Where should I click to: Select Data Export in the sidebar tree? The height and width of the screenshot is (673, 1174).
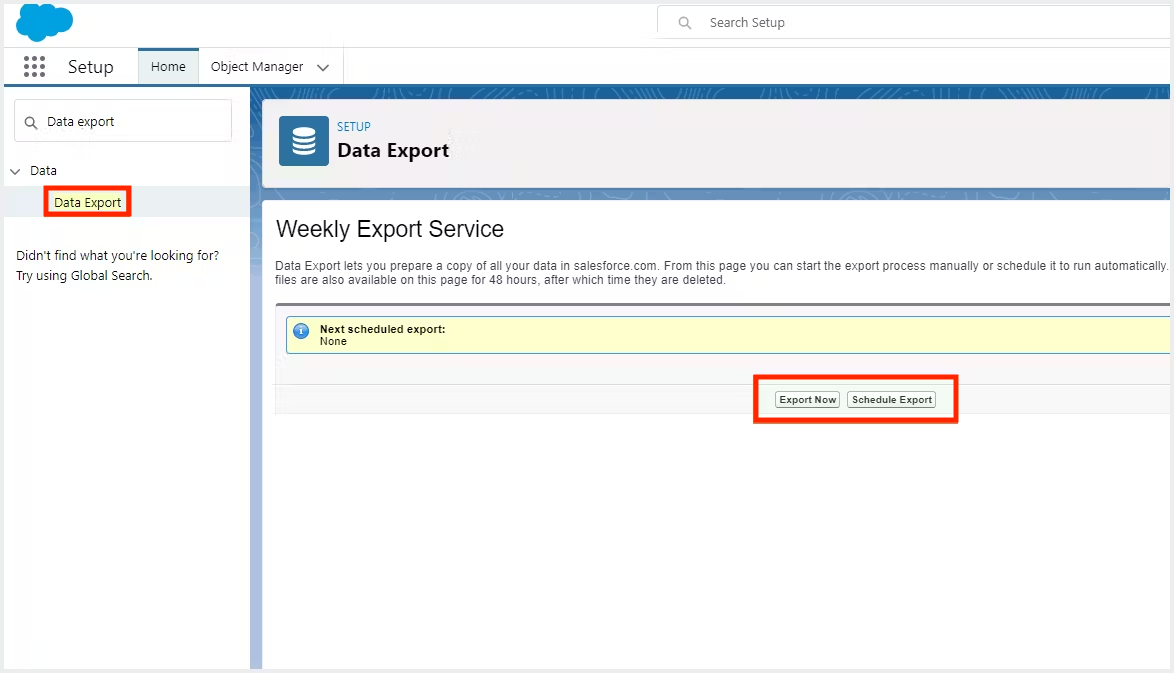coord(88,203)
